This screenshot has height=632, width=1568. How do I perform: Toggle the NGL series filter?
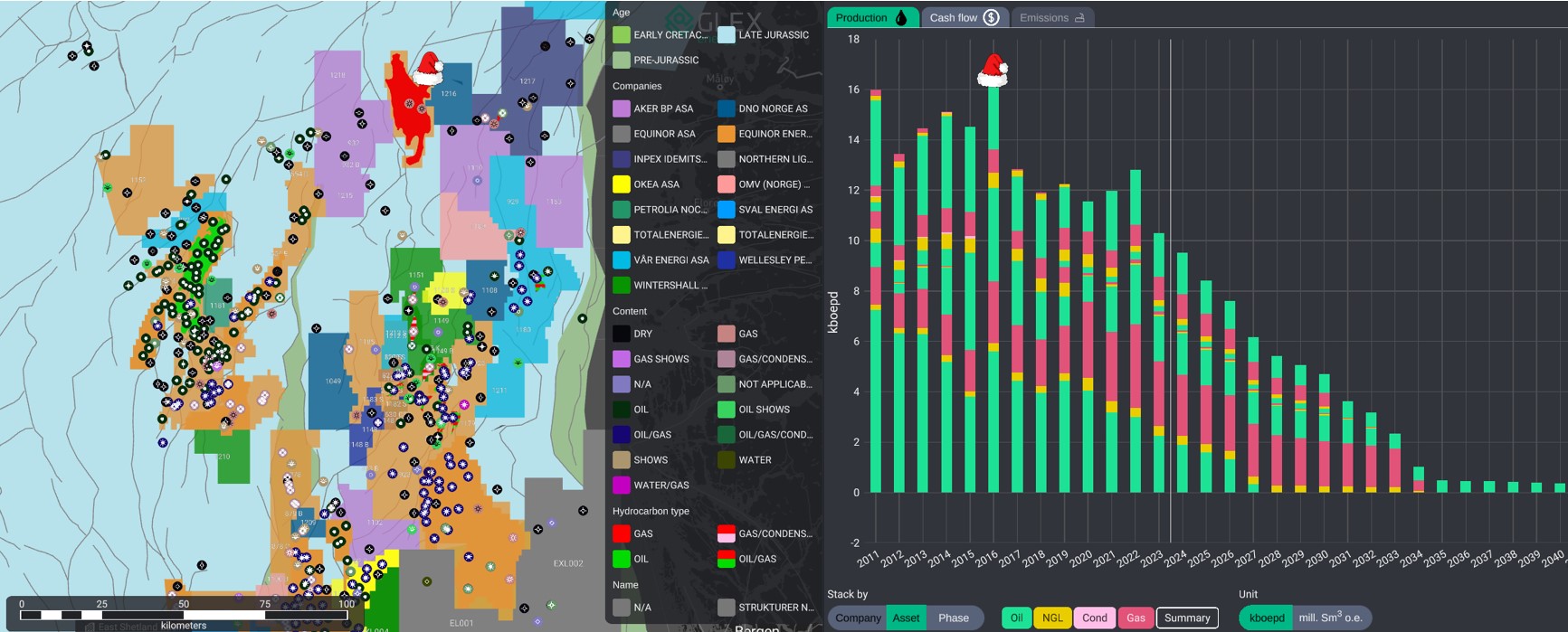point(1052,618)
